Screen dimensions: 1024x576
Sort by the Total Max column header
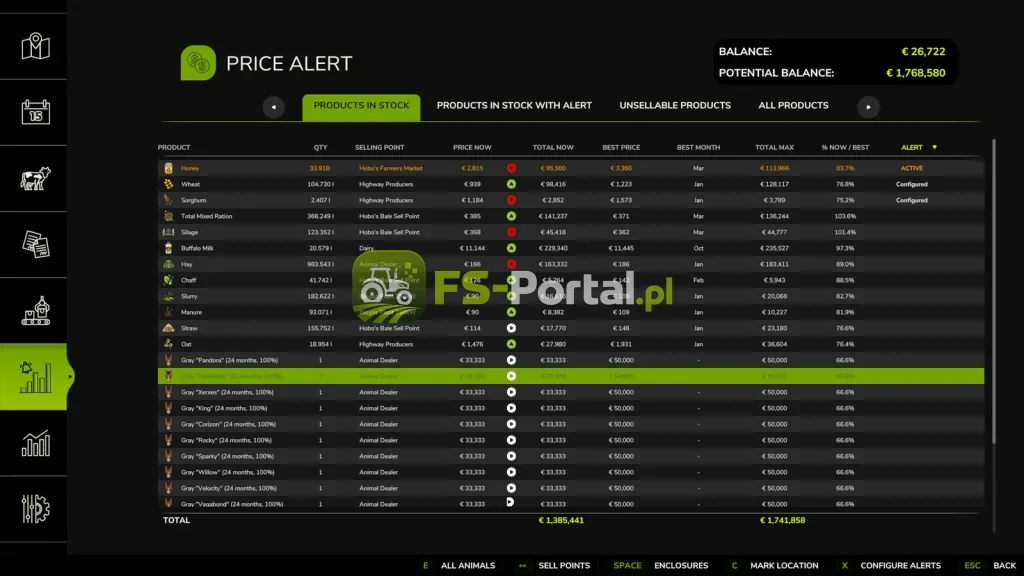click(775, 148)
